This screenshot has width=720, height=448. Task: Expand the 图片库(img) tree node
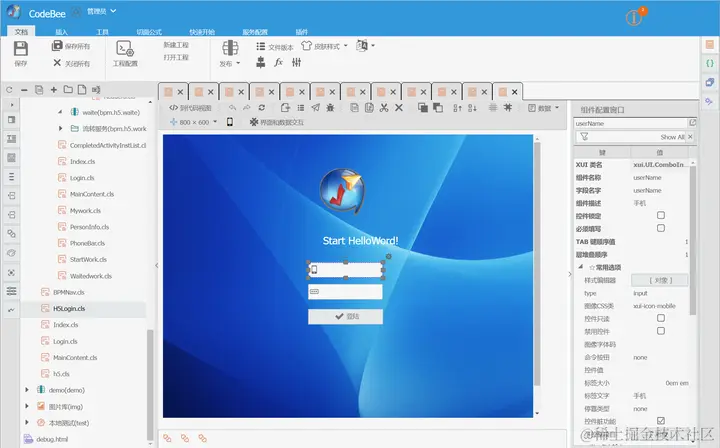(x=27, y=406)
